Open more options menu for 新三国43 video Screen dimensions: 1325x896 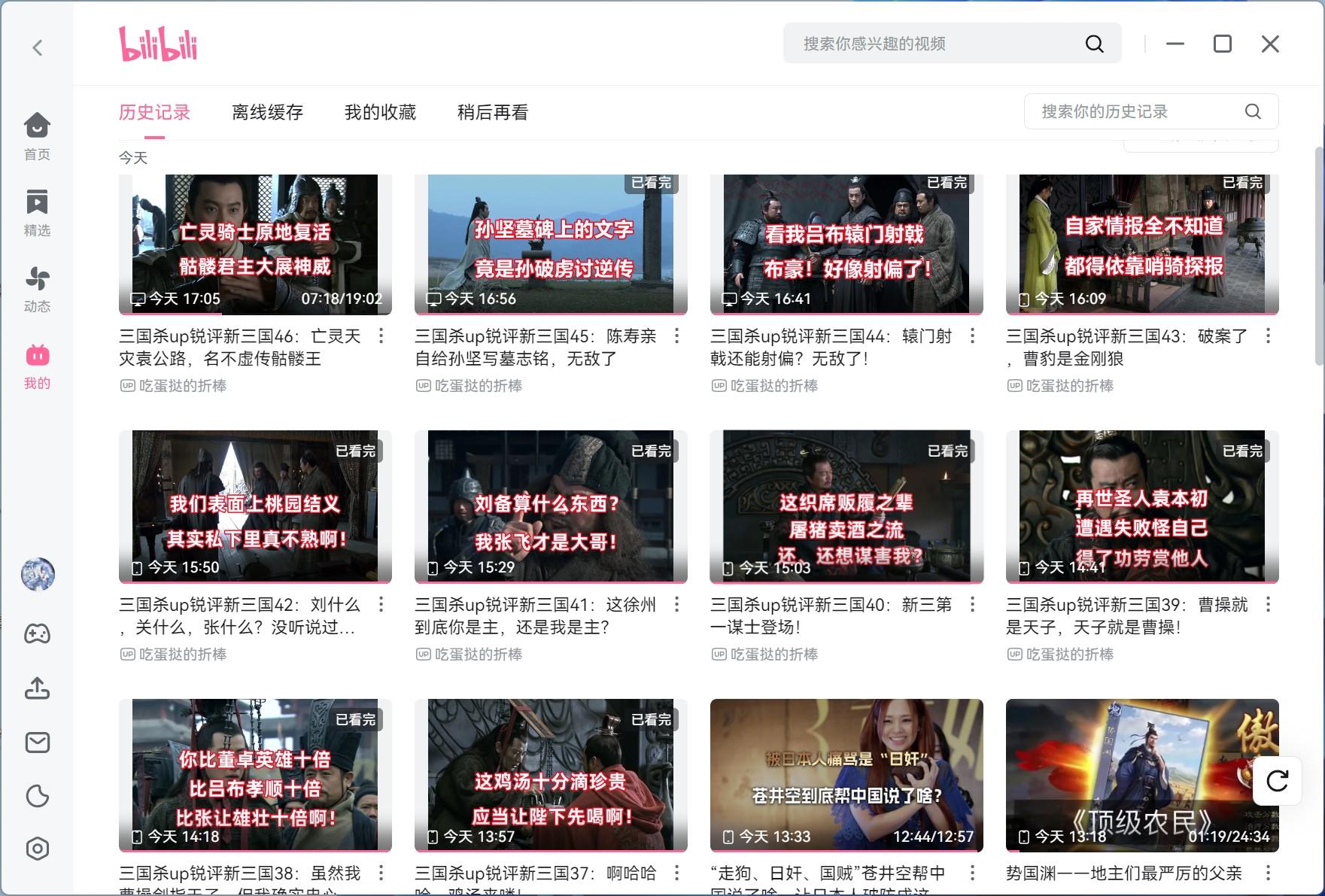pos(1268,336)
